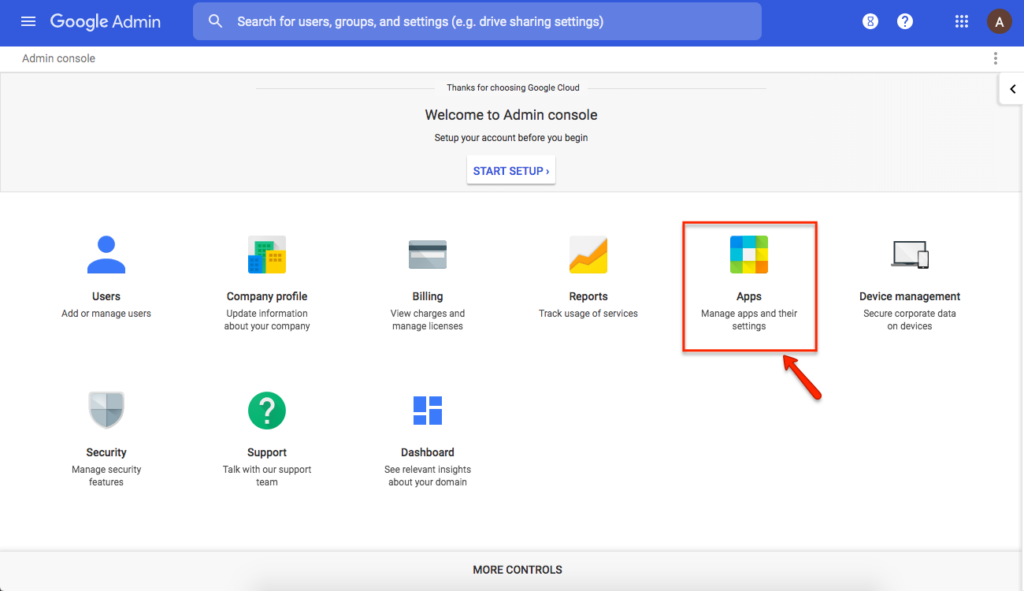This screenshot has height=591, width=1024.
Task: Click 'Talk with our support team' text
Action: point(266,476)
